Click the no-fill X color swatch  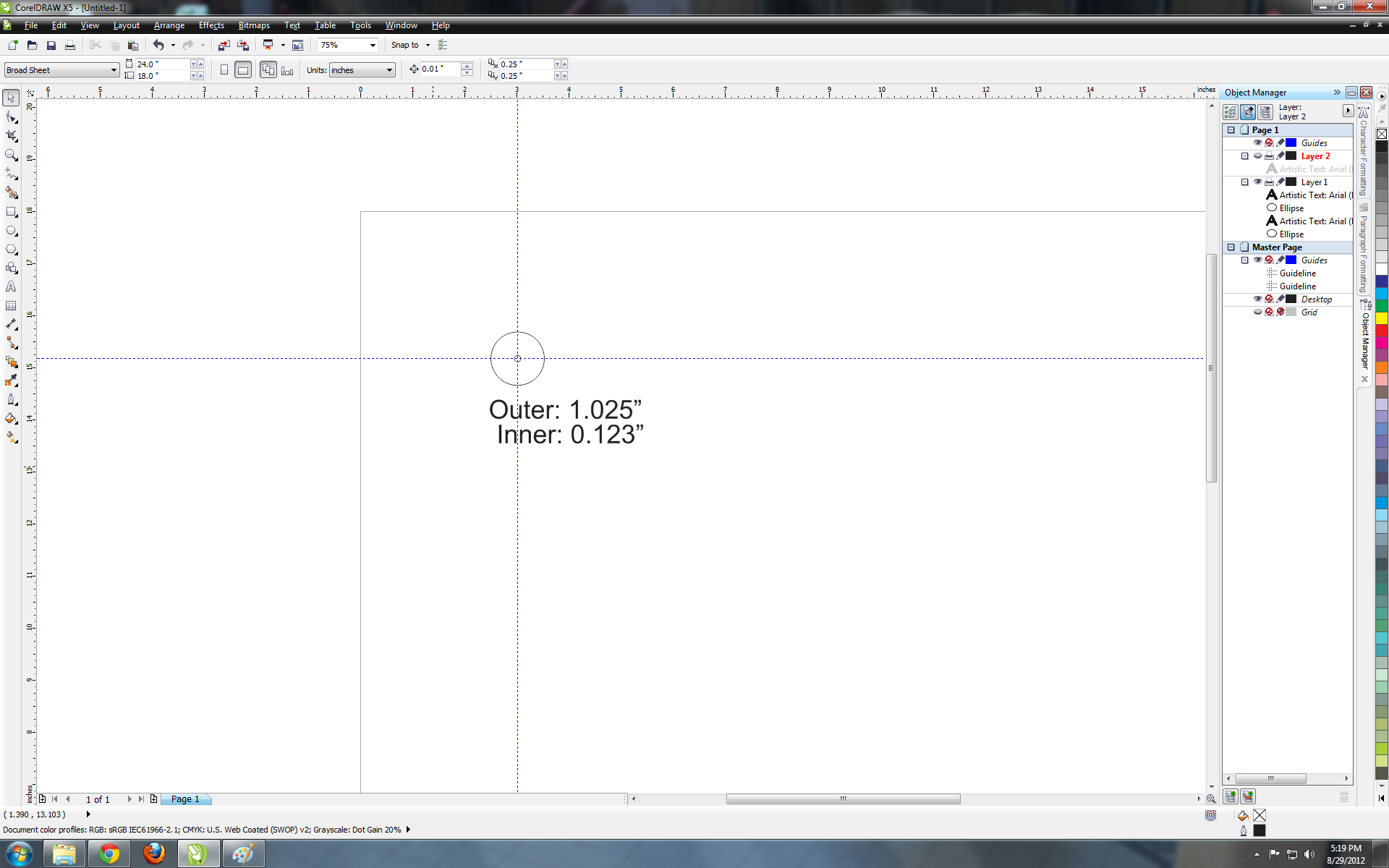(x=1381, y=134)
